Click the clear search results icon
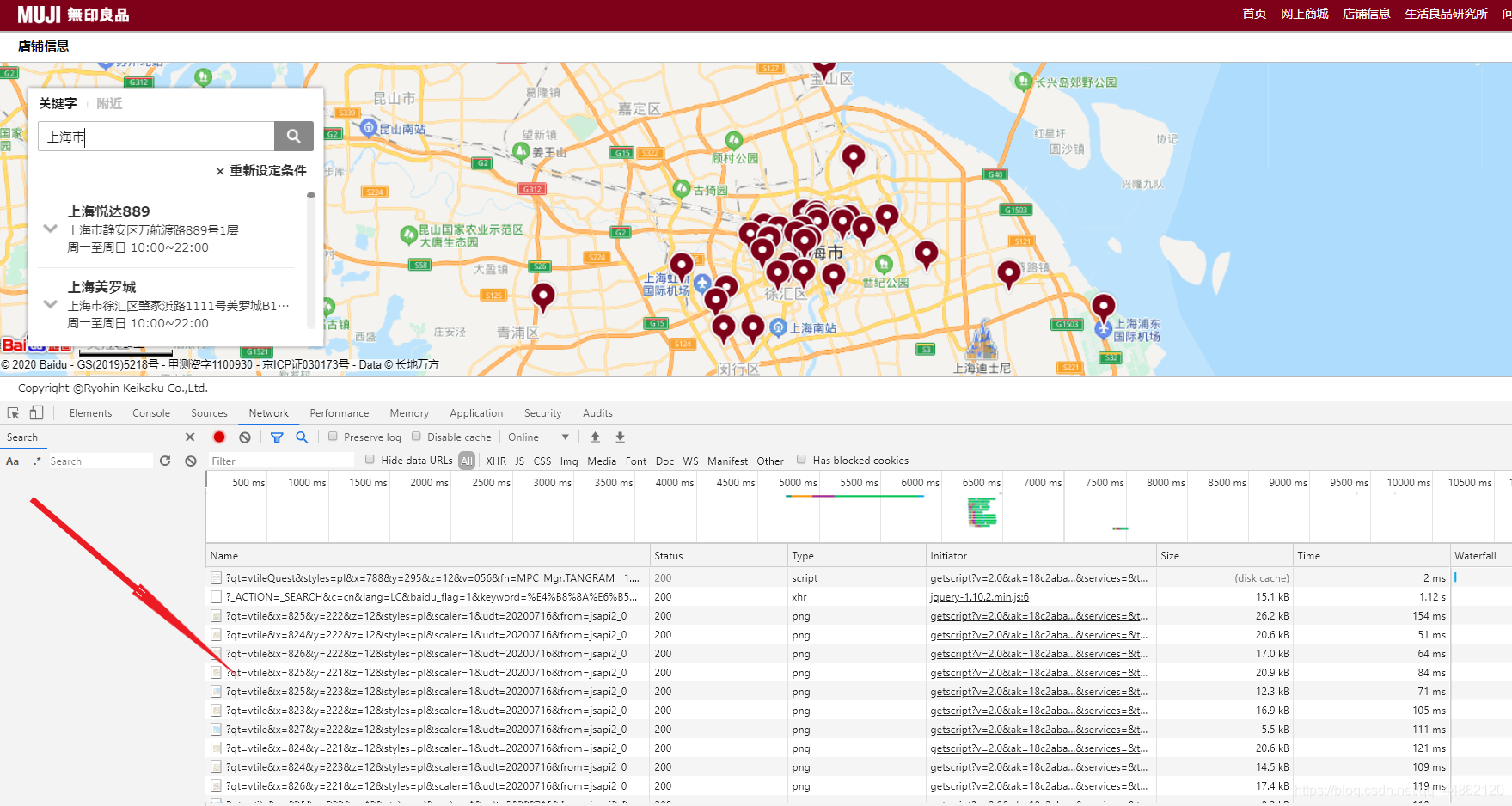Viewport: 1512px width, 806px height. [191, 461]
